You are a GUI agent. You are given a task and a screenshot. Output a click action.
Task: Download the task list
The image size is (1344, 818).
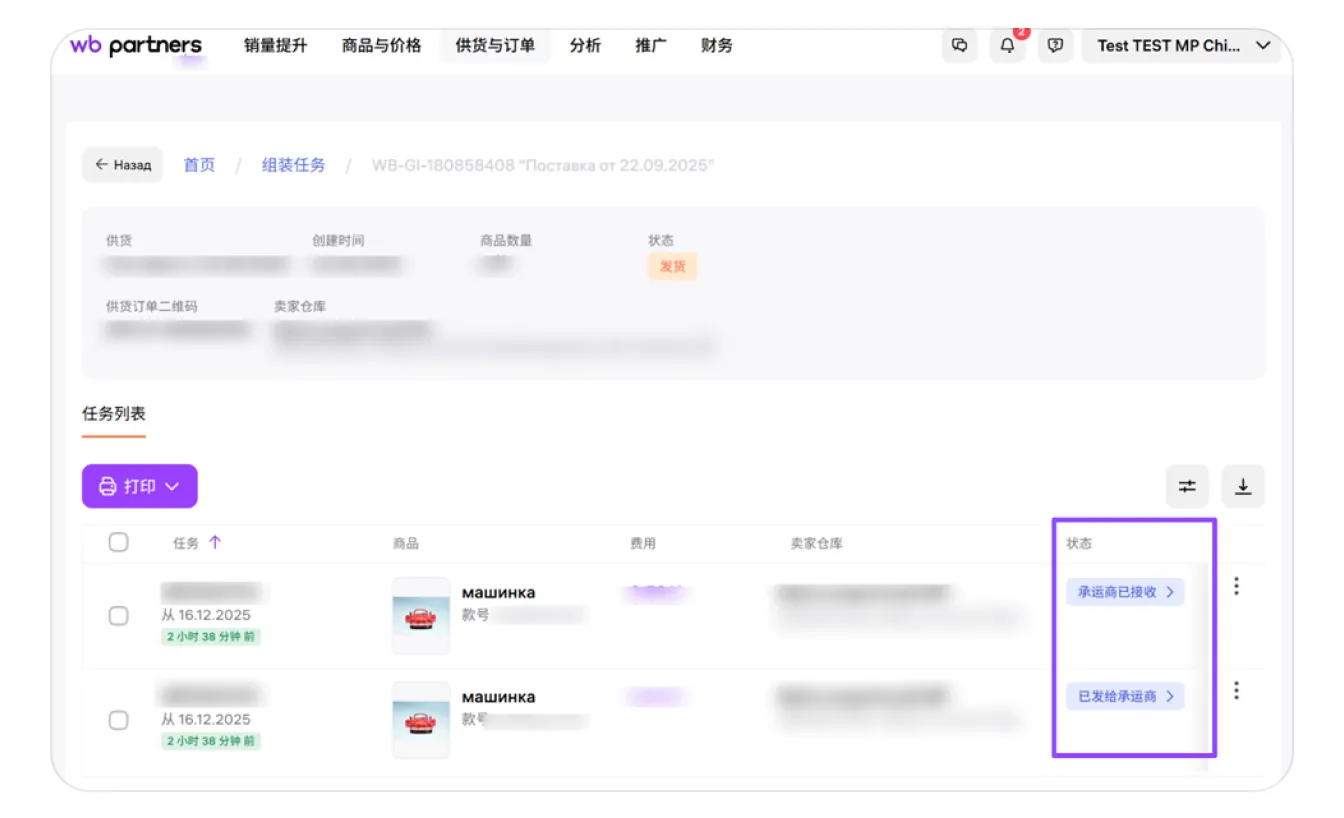1243,487
